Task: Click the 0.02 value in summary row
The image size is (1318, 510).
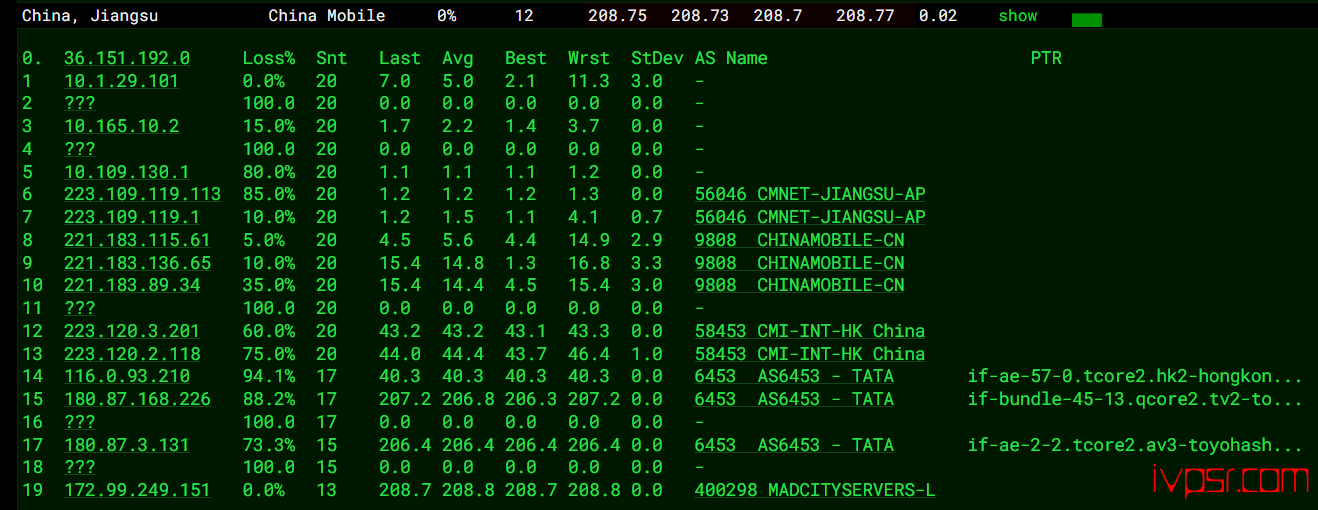Action: coord(938,16)
